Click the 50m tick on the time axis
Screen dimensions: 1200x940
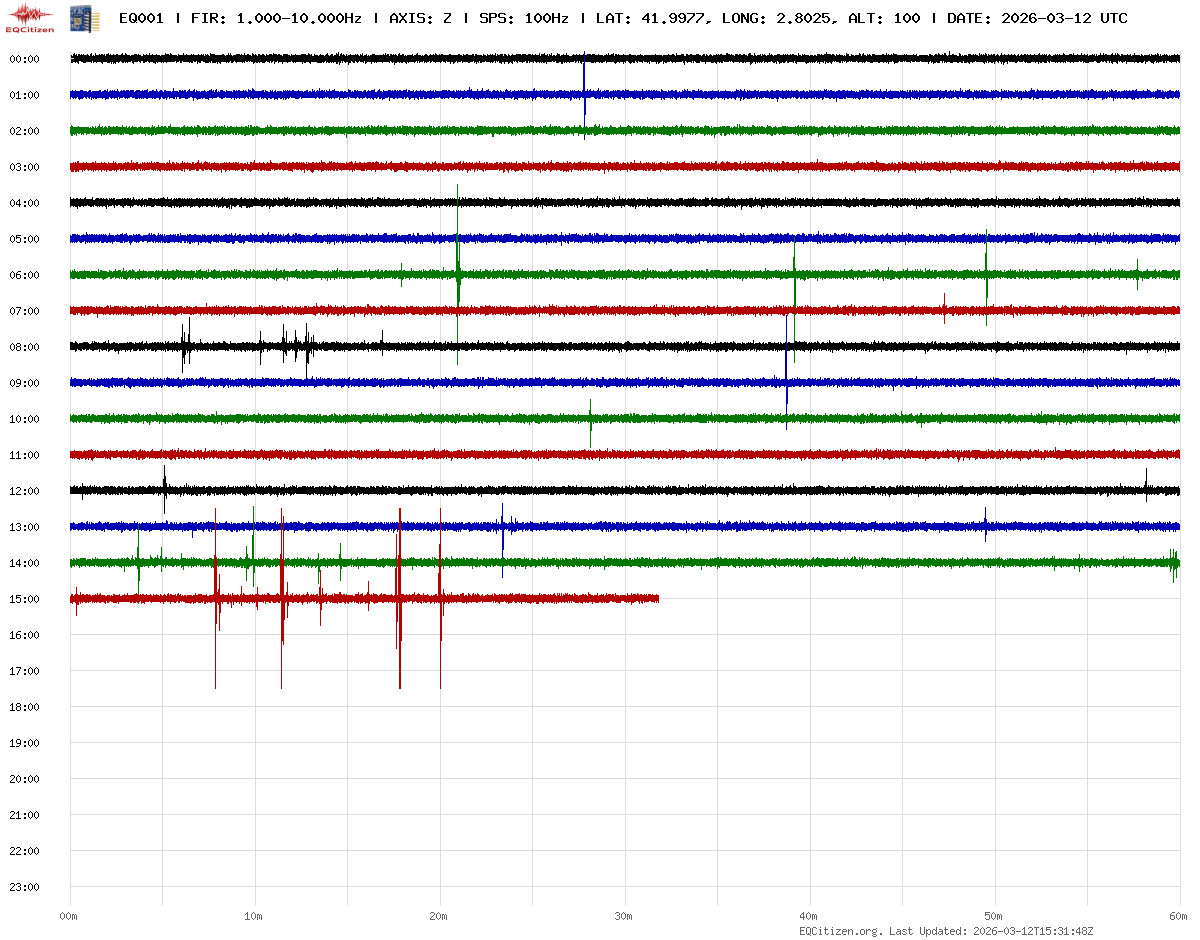click(x=994, y=916)
